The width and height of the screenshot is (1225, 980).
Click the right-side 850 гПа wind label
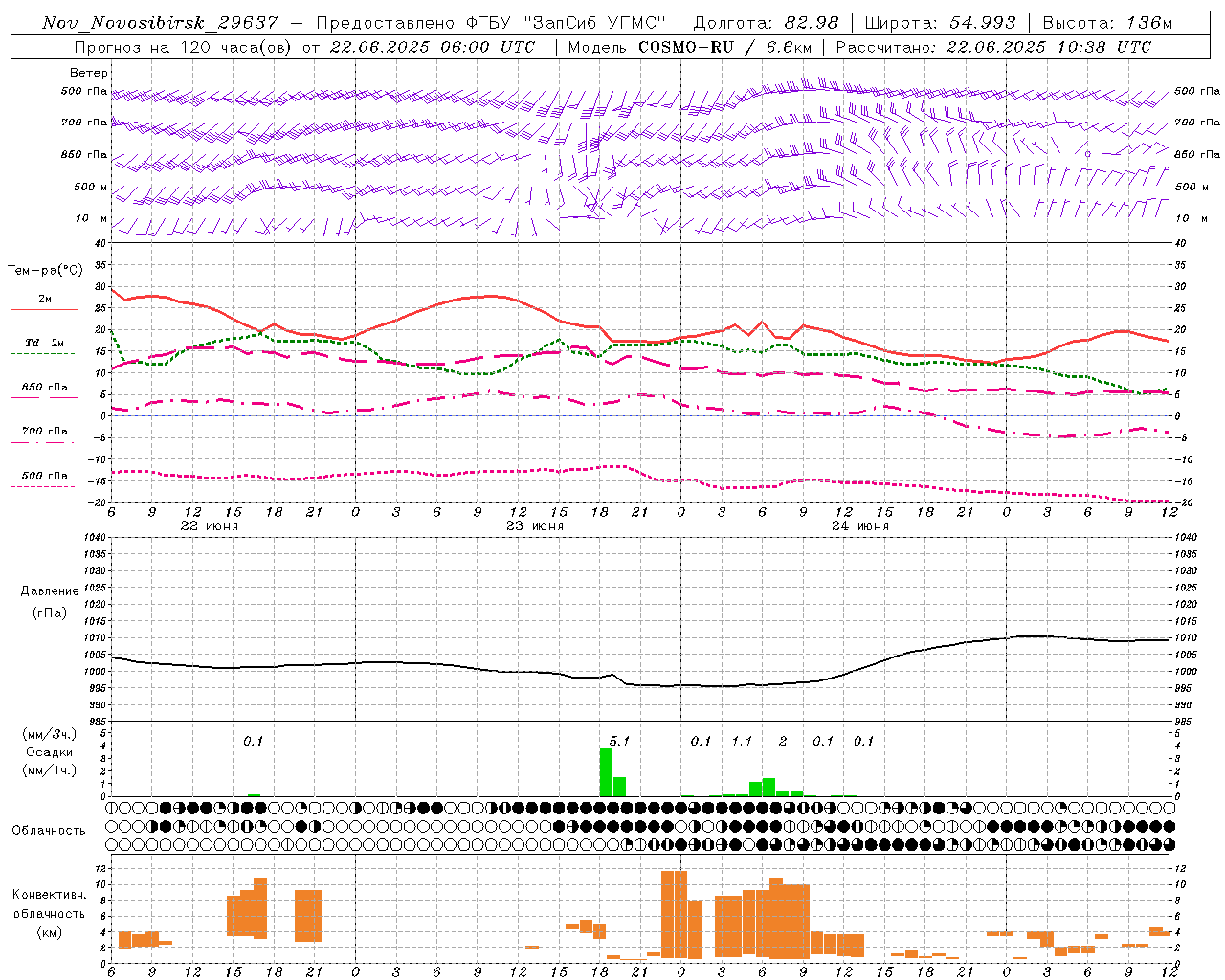(x=1197, y=154)
